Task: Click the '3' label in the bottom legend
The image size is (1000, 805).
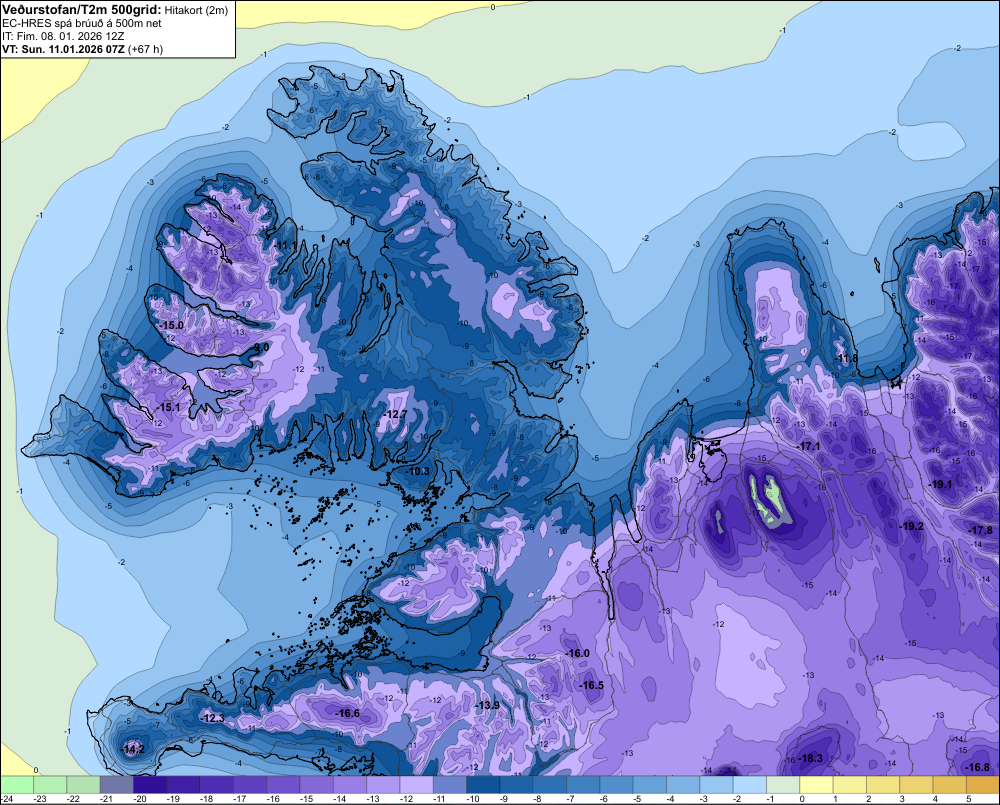Action: coord(902,799)
